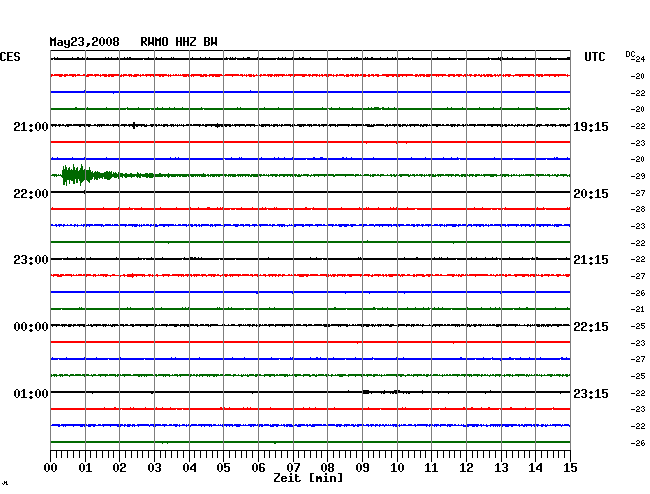Screen dimensions: 650x494
Task: Click the UTC column heading
Action: 594,57
